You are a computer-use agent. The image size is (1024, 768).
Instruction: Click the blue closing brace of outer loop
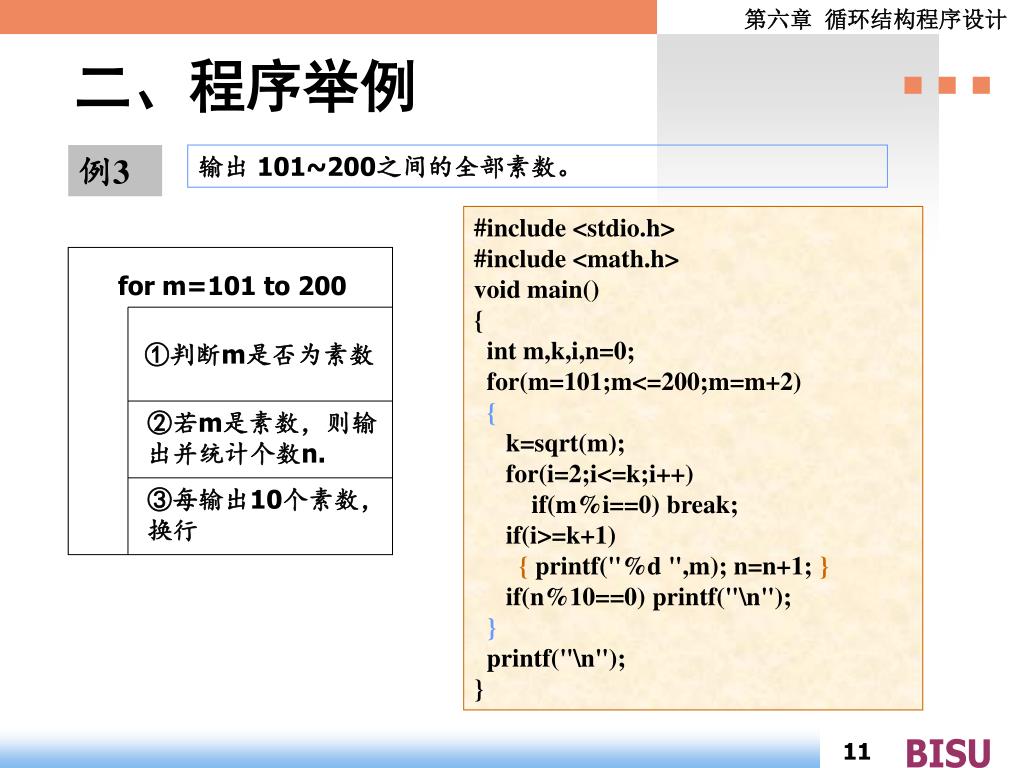point(492,628)
